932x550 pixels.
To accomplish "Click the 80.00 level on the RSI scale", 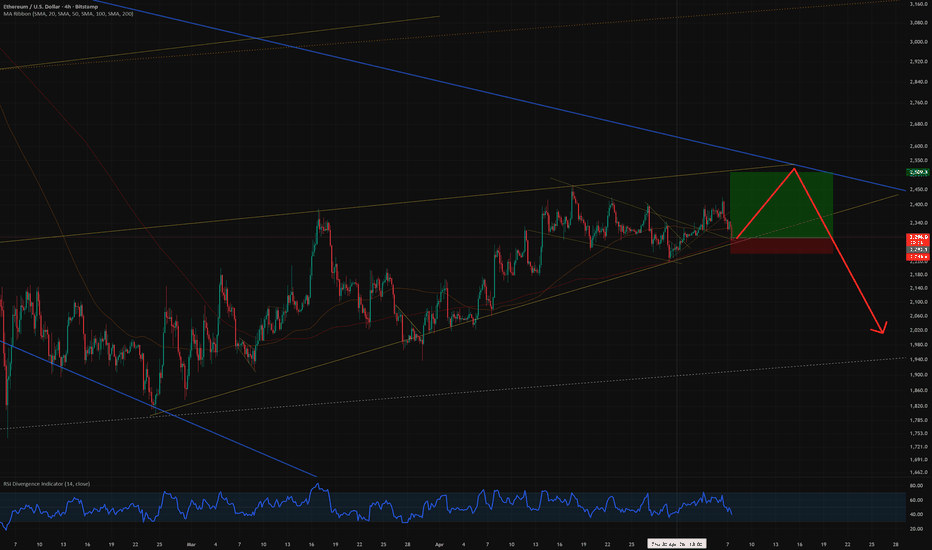I will coord(916,486).
